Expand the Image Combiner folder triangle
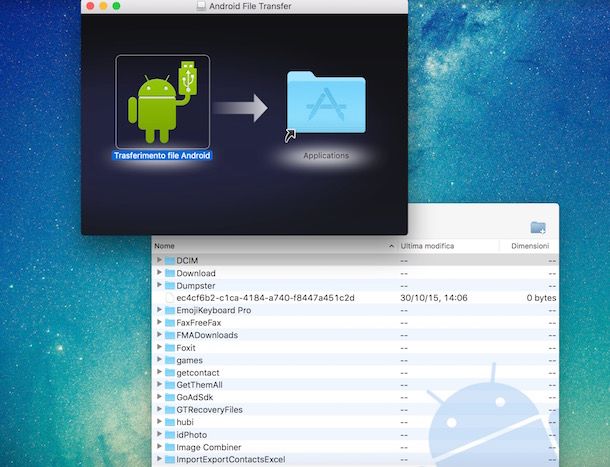This screenshot has width=610, height=467. click(x=159, y=447)
